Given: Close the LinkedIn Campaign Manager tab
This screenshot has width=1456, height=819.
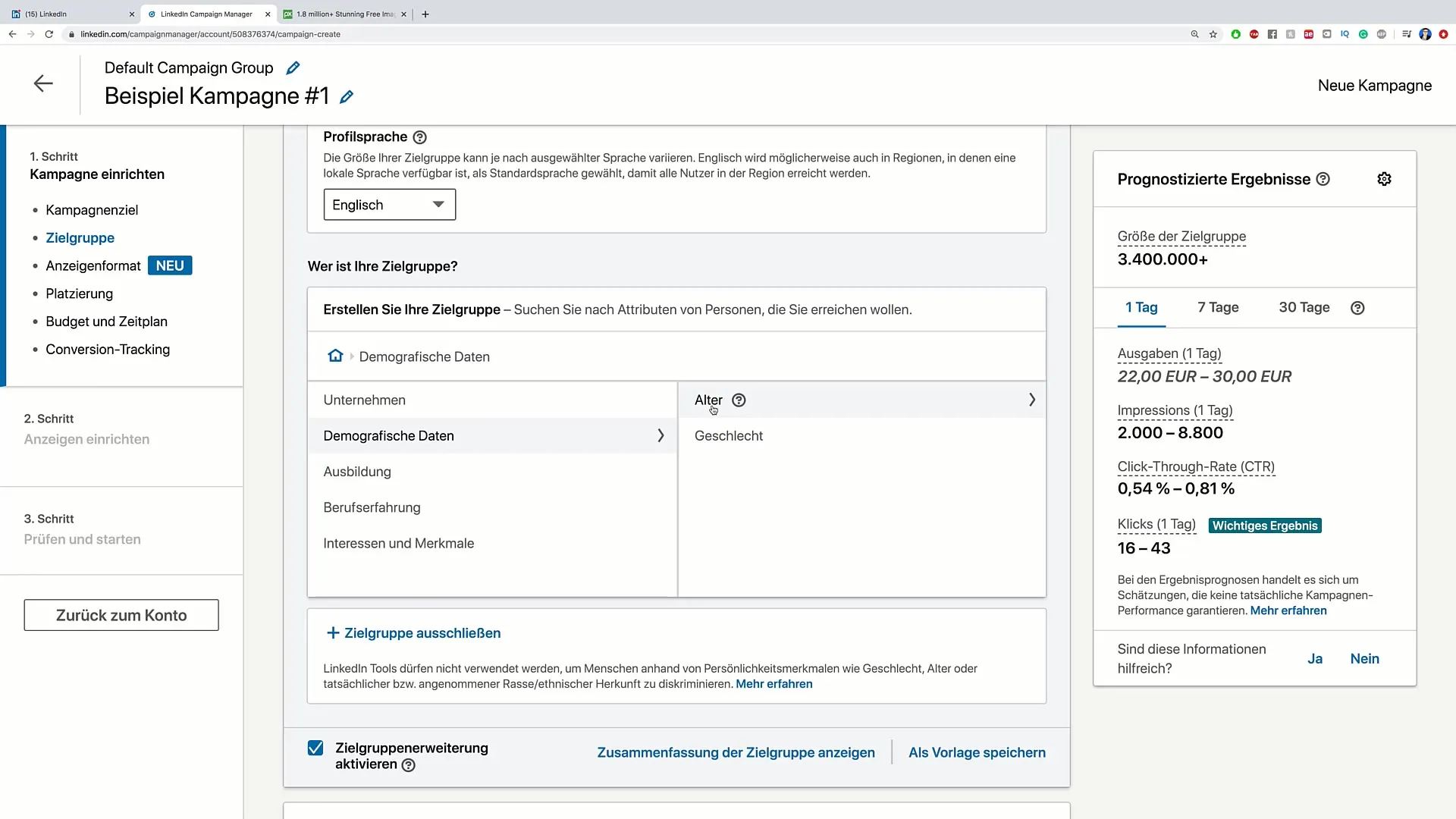Looking at the screenshot, I should coord(268,14).
